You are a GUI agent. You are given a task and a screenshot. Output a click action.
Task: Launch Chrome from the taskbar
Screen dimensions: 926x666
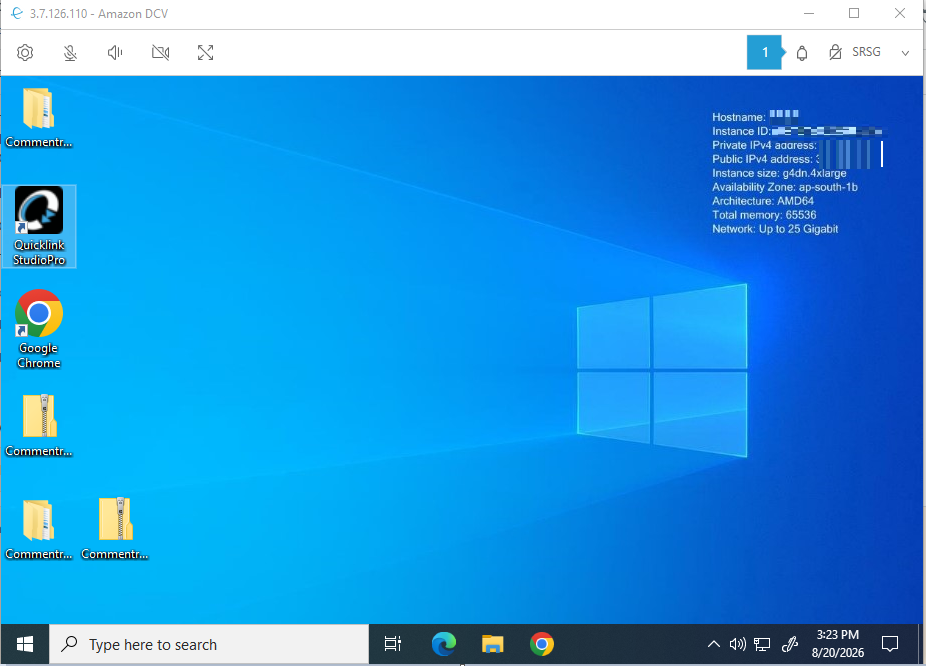coord(542,644)
